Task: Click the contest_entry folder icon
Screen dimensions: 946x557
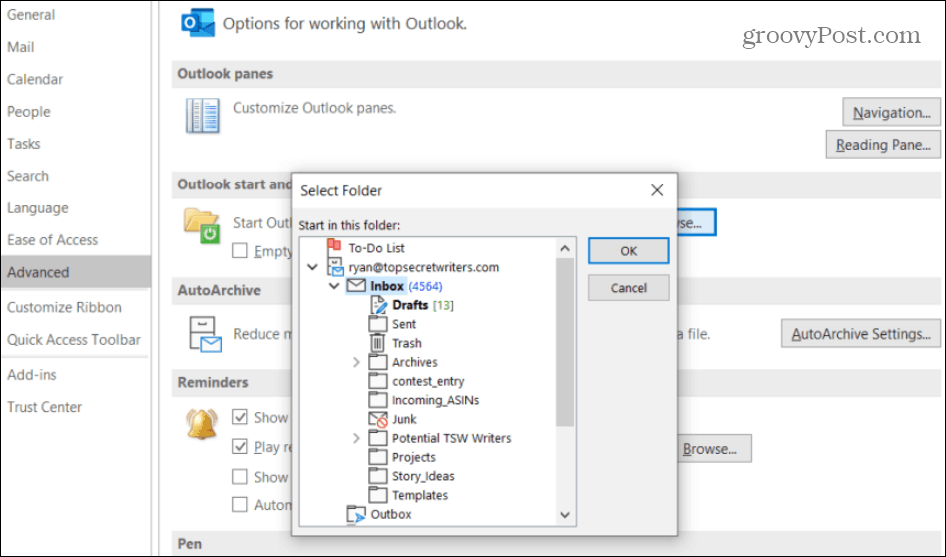Action: pyautogui.click(x=378, y=381)
